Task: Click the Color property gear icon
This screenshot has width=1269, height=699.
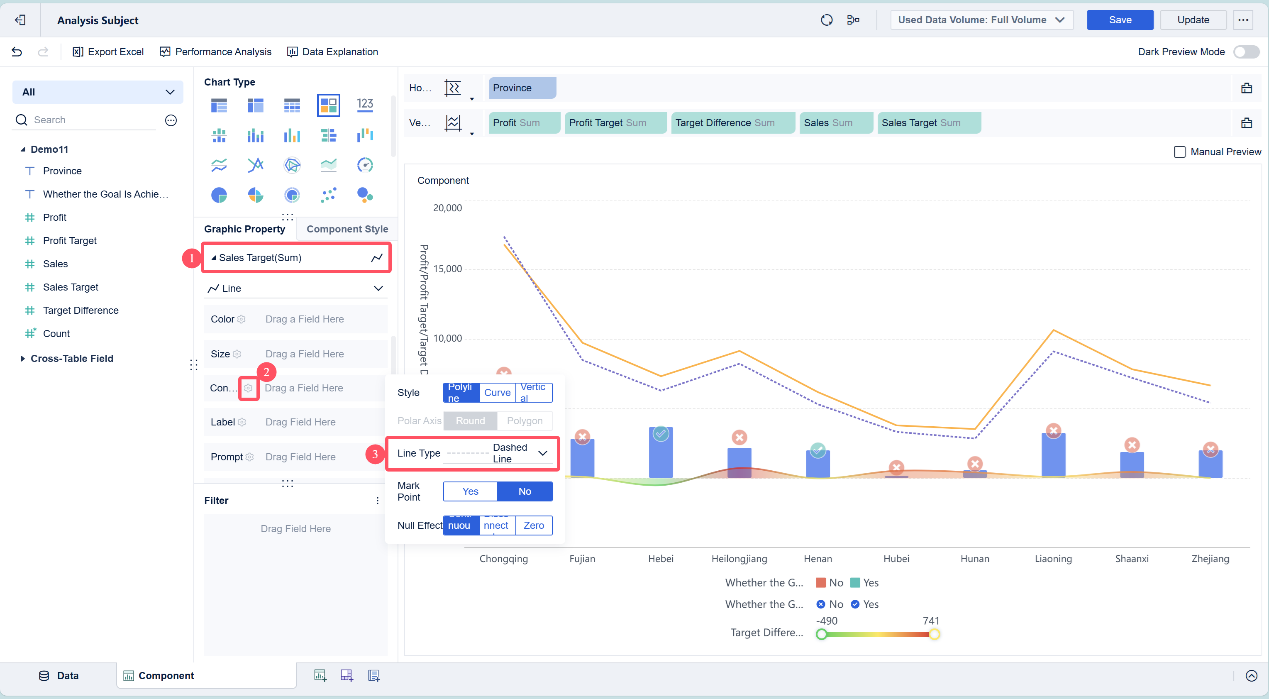Action: pyautogui.click(x=241, y=320)
